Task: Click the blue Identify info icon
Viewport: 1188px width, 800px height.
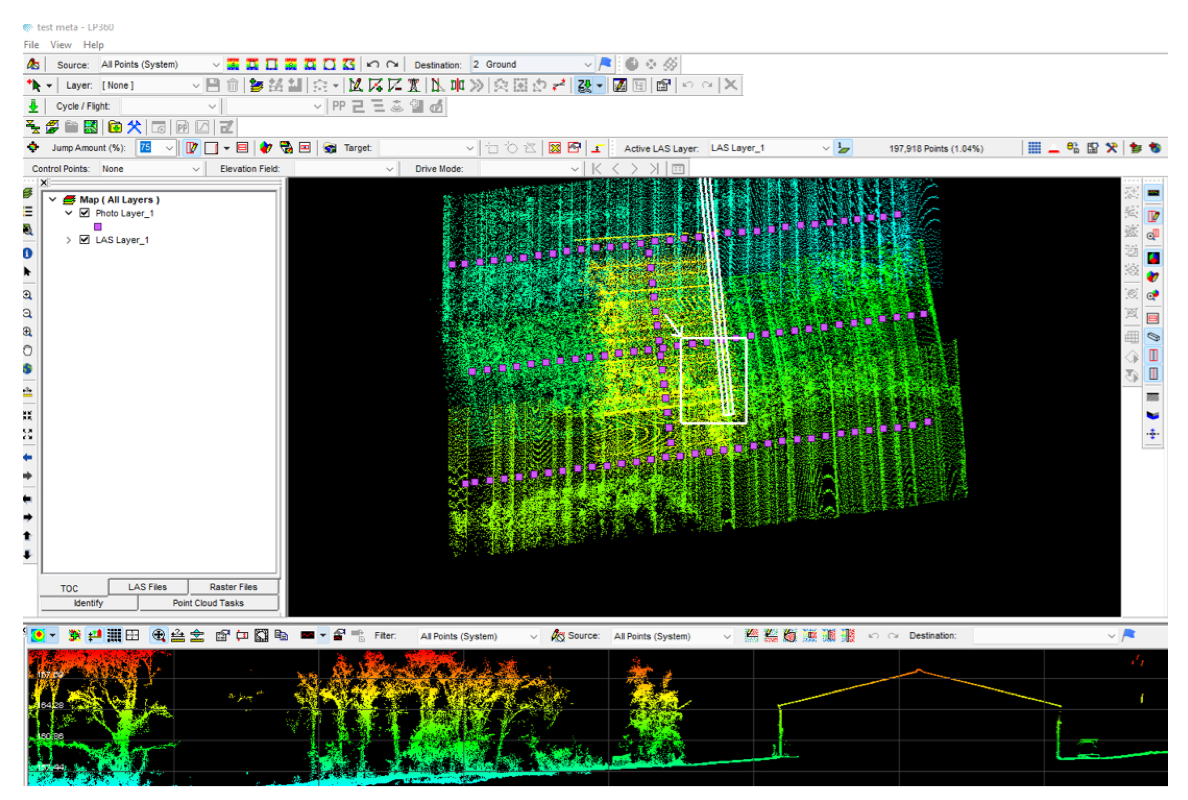Action: coord(27,253)
